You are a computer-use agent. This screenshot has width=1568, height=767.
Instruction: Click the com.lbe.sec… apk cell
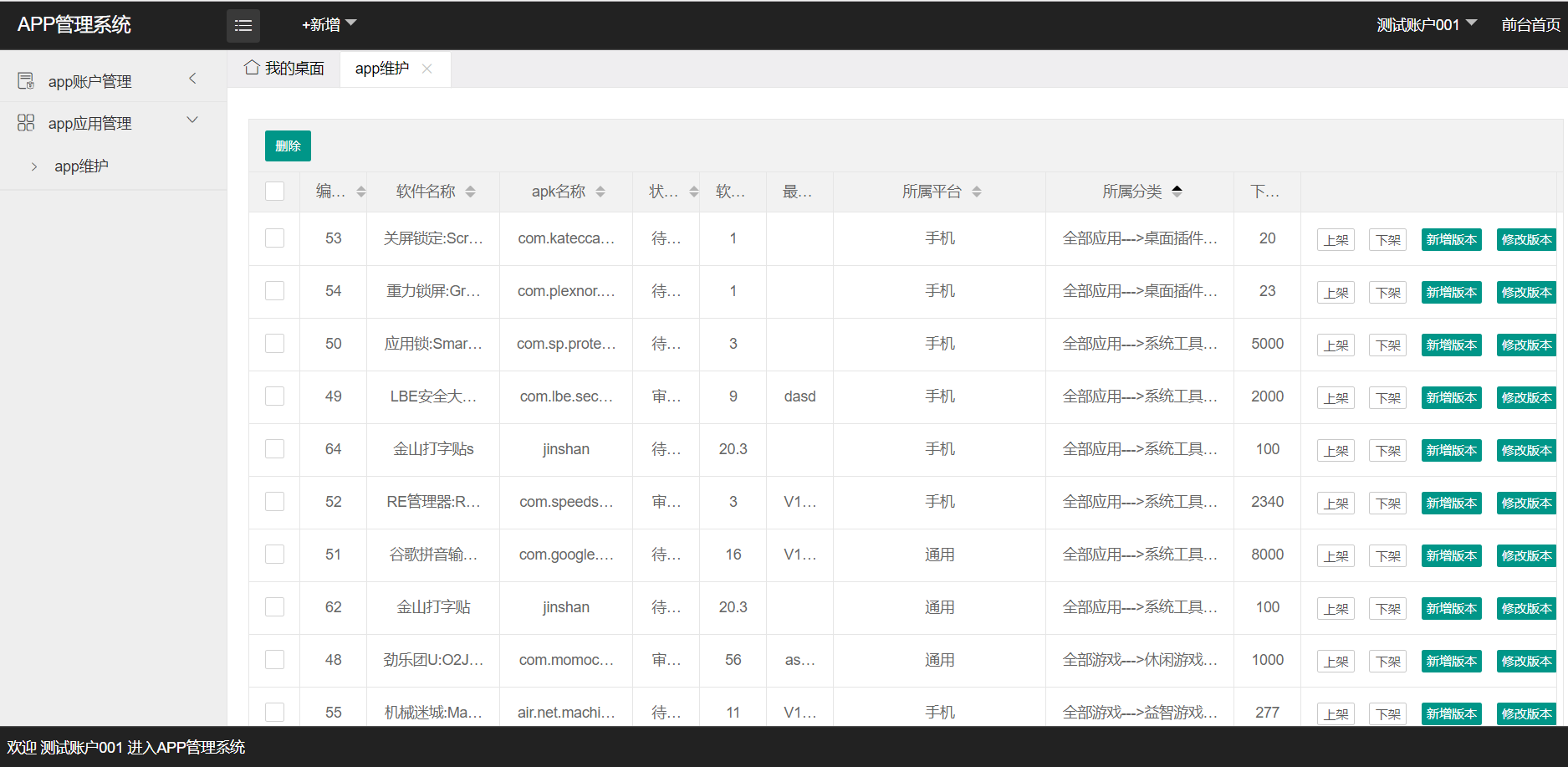(x=566, y=396)
